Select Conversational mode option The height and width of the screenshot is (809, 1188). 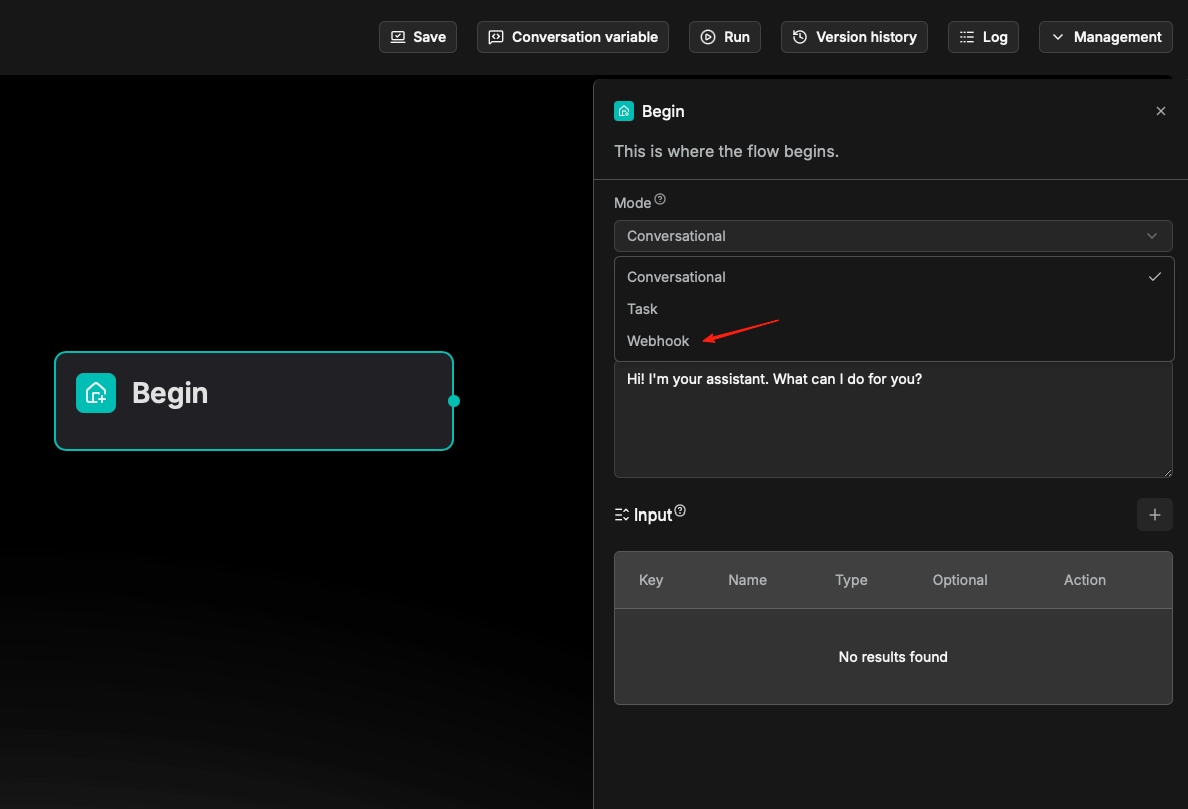676,277
